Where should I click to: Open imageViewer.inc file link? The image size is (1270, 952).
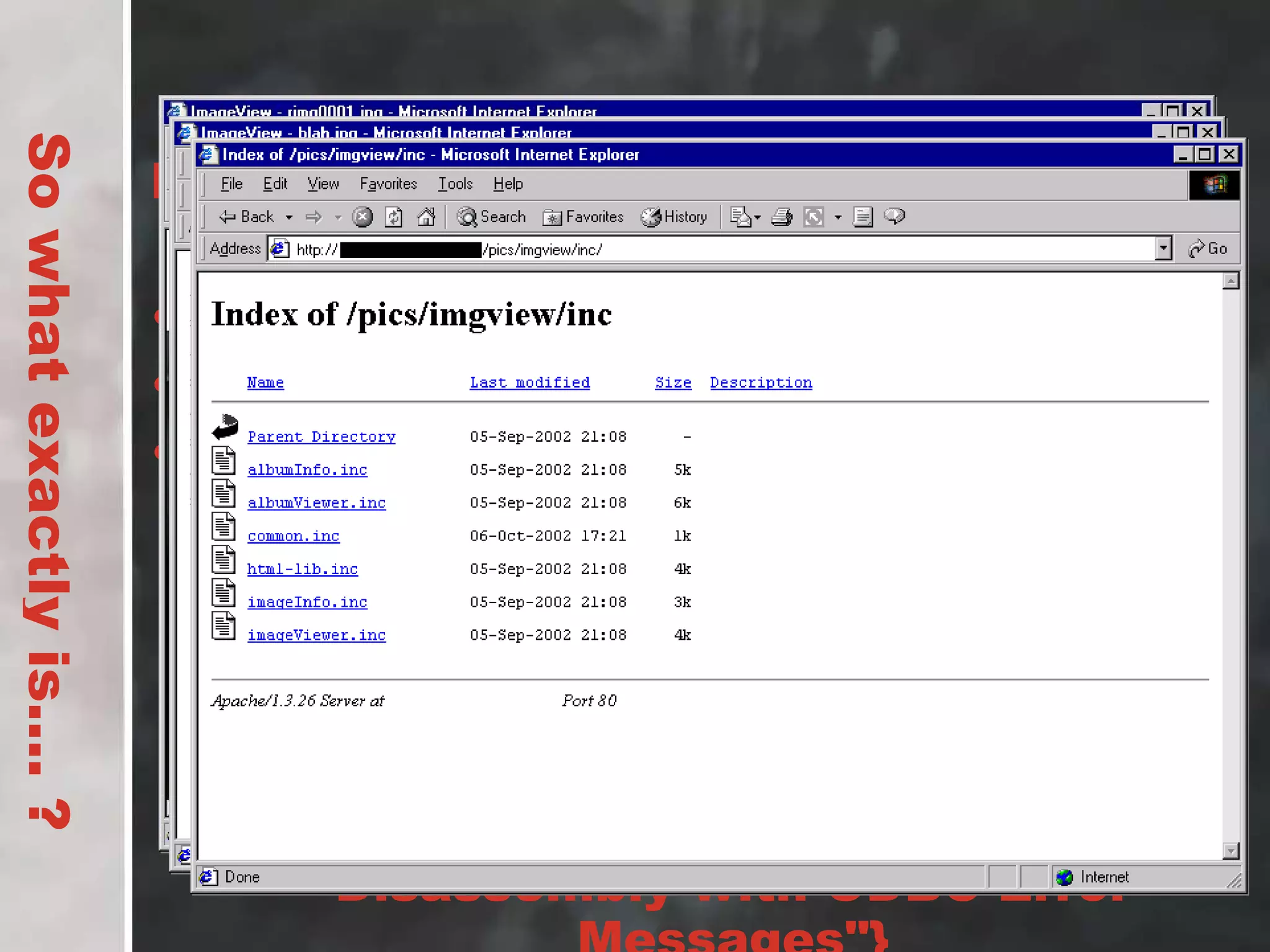316,635
